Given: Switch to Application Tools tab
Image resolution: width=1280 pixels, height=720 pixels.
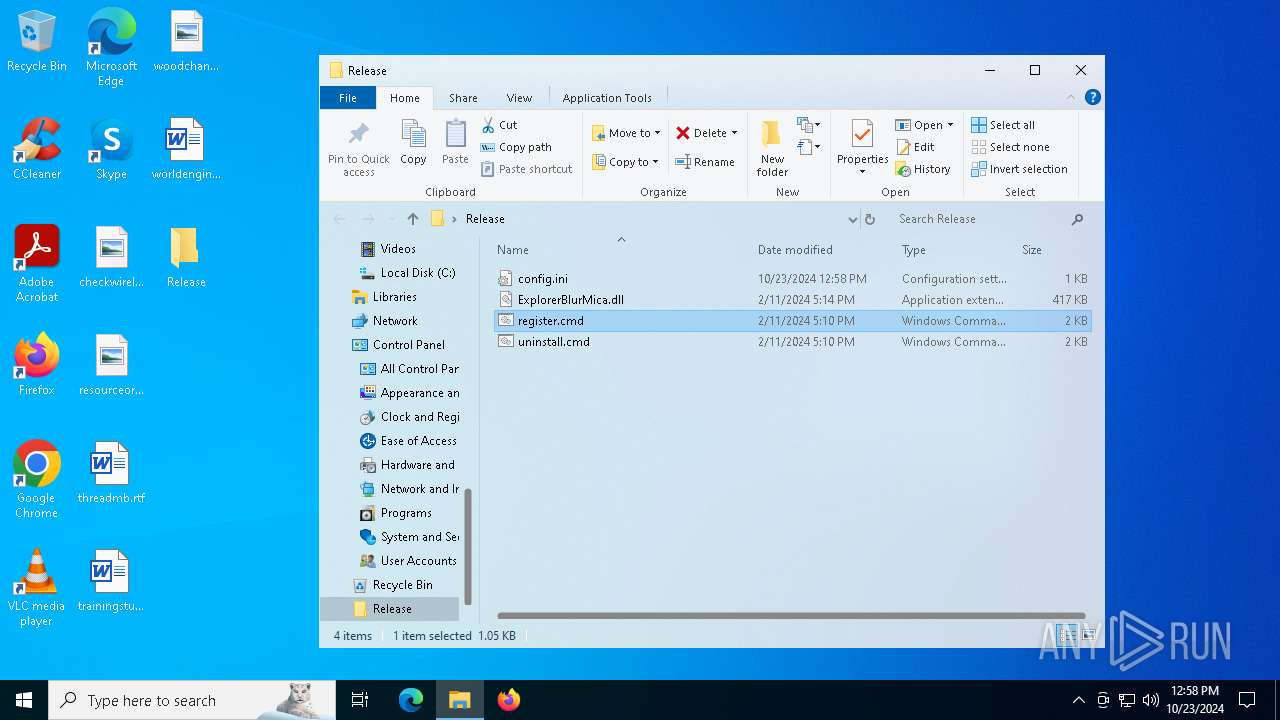Looking at the screenshot, I should [607, 98].
